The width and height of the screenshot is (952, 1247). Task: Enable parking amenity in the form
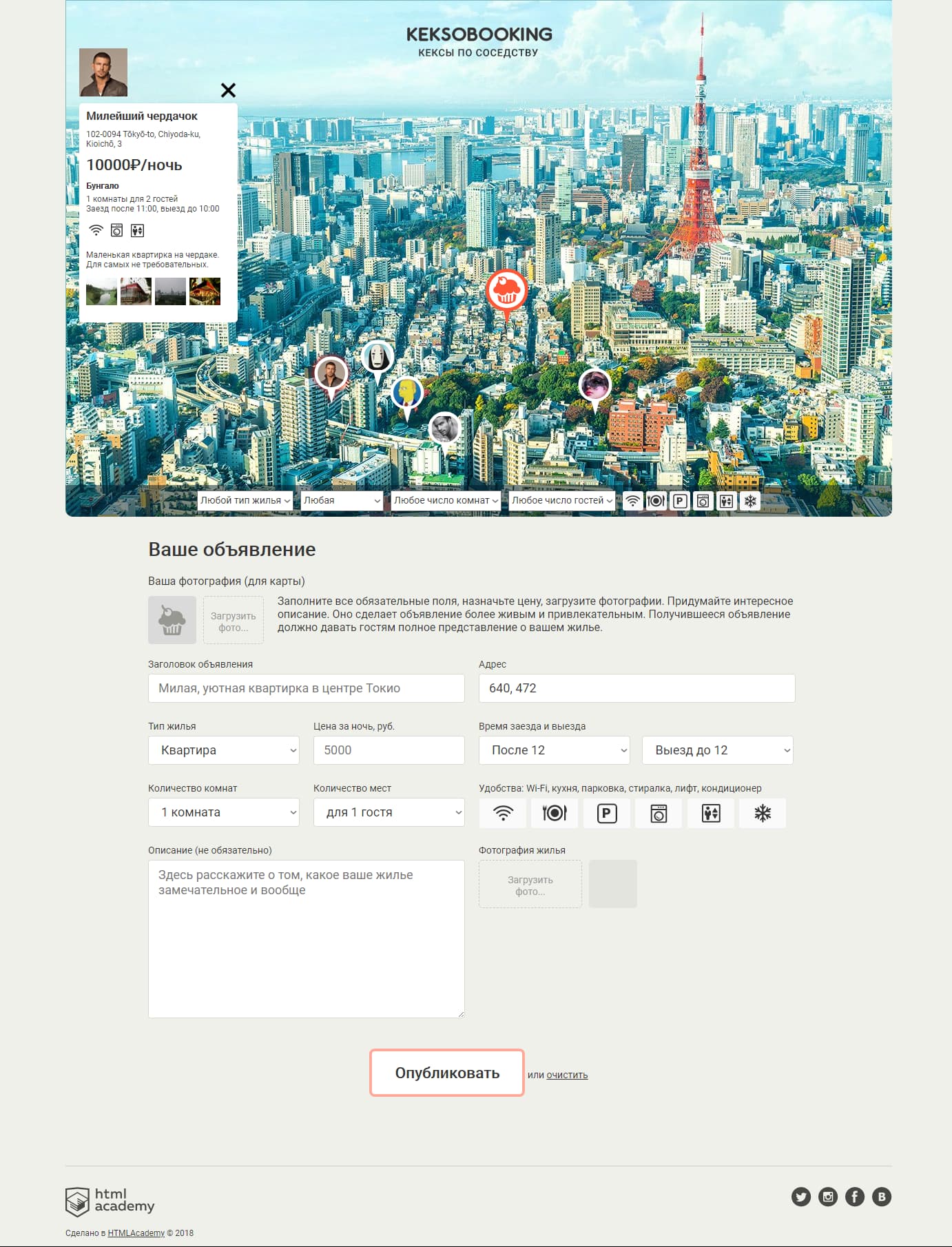point(606,813)
